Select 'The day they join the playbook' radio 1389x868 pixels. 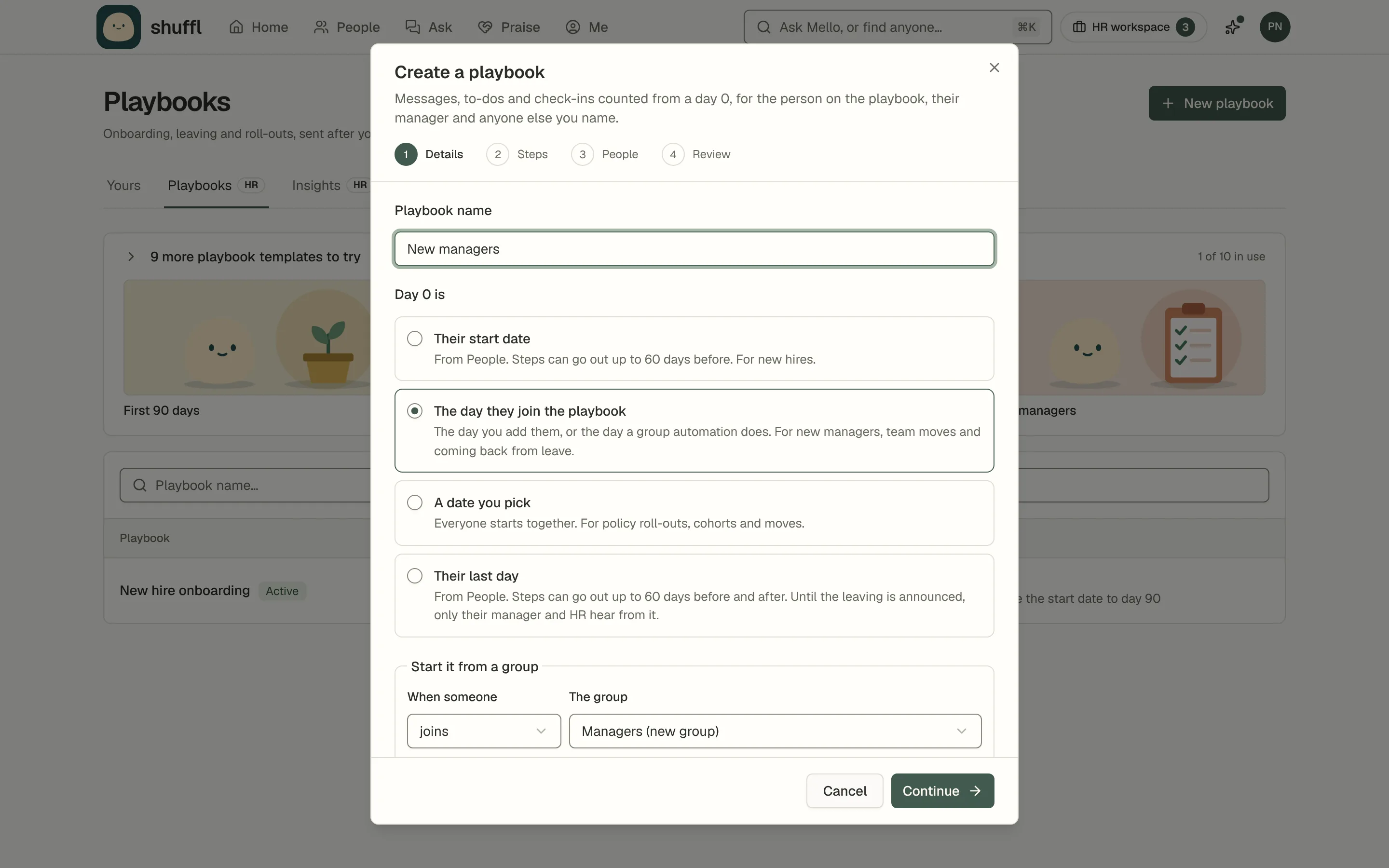tap(414, 411)
